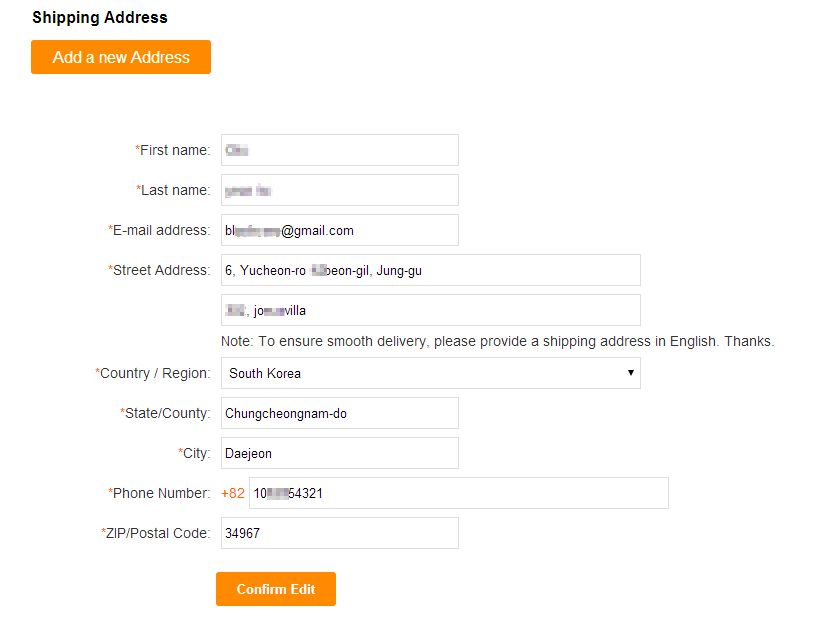Open the Country / Region dropdown
Screen dimensions: 833x638
point(430,373)
